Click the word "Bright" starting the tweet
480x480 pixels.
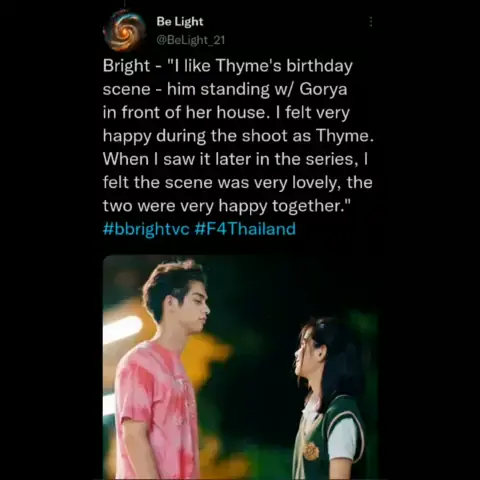[126, 66]
